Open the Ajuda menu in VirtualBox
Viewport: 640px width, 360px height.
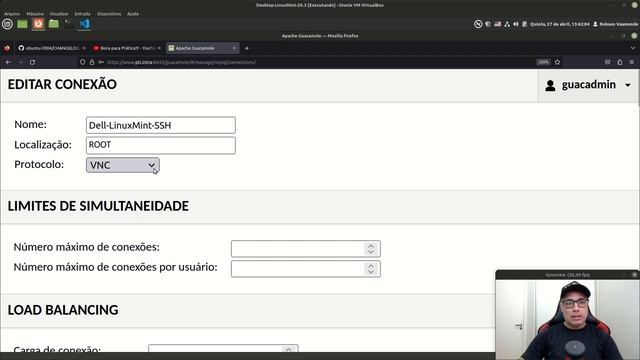tap(133, 14)
